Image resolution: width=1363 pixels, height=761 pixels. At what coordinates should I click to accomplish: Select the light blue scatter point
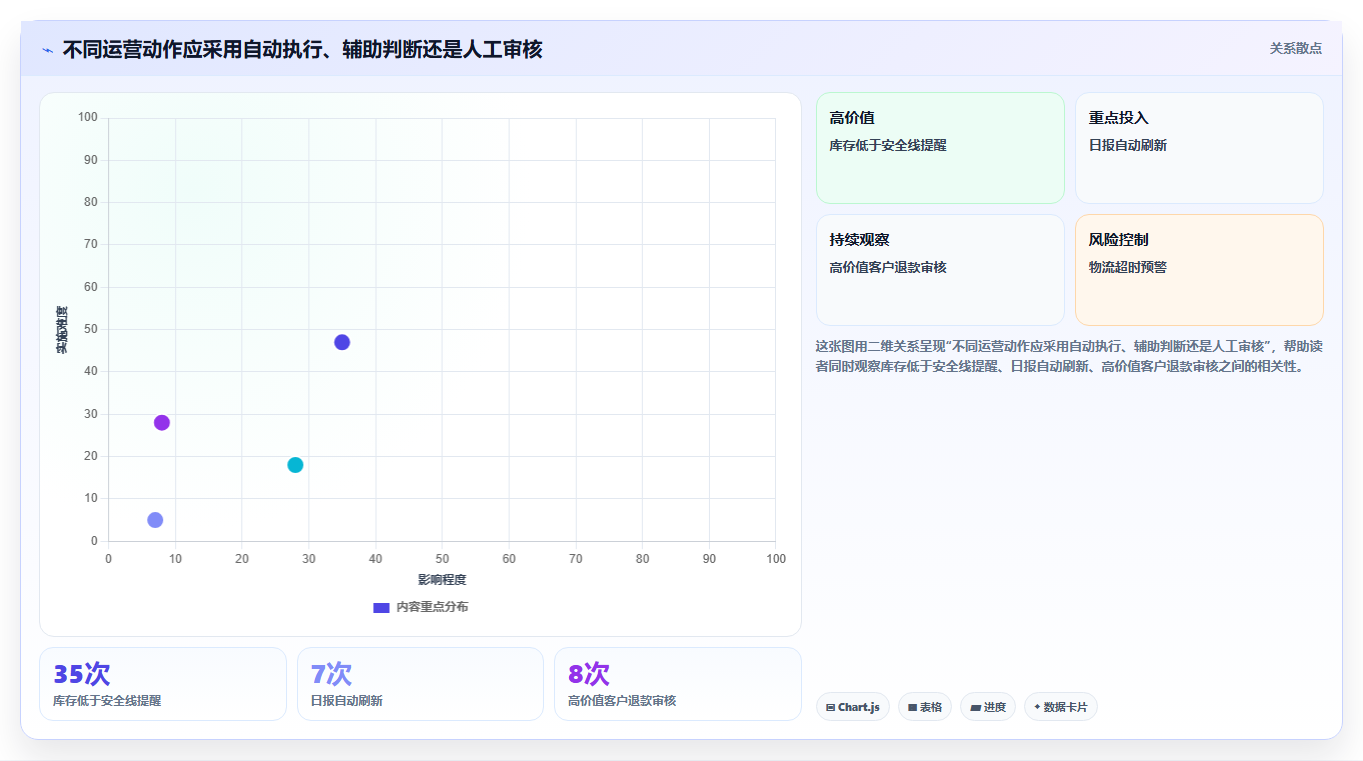(155, 520)
